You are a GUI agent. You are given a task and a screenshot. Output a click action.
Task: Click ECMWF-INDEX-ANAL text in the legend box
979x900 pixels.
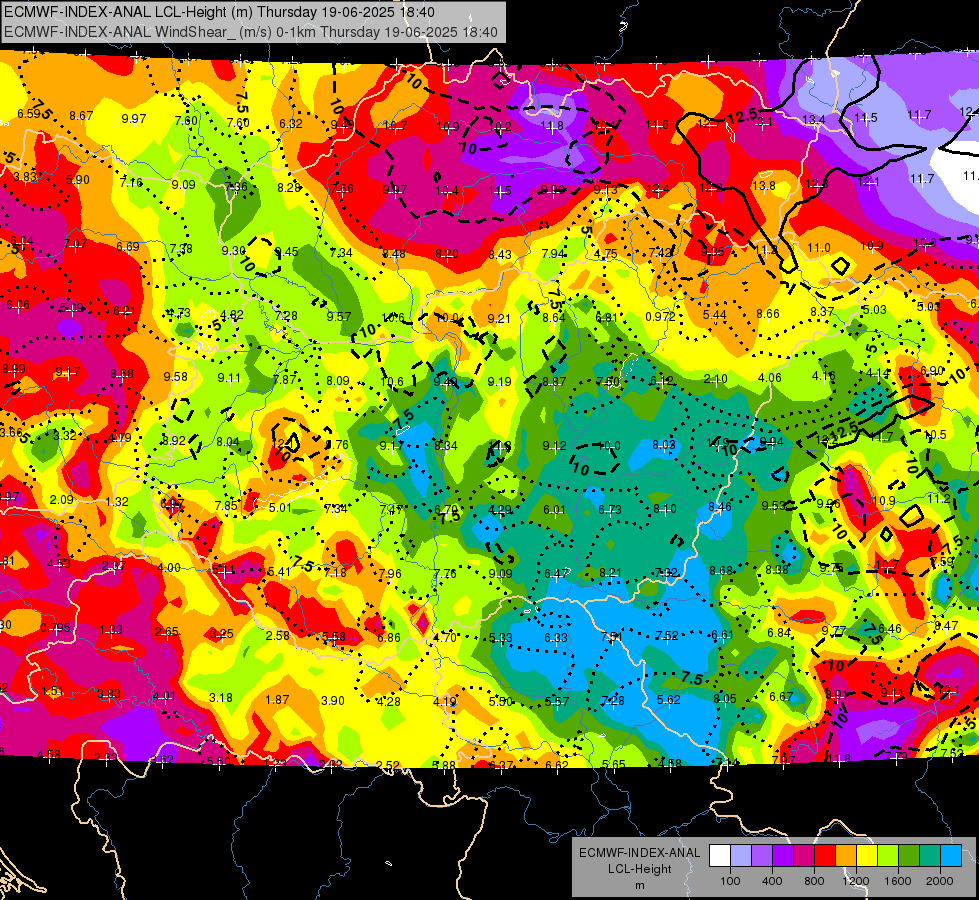[x=639, y=853]
